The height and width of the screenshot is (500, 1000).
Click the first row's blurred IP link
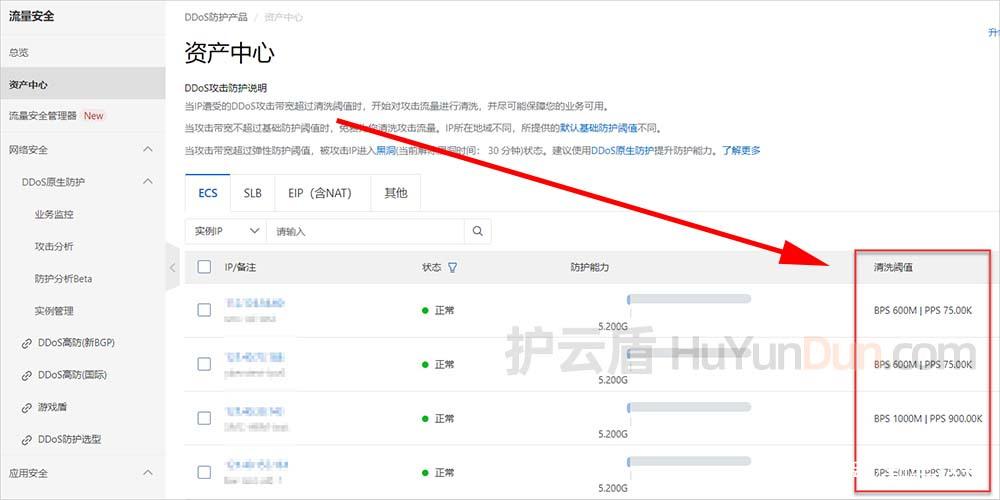click(254, 303)
